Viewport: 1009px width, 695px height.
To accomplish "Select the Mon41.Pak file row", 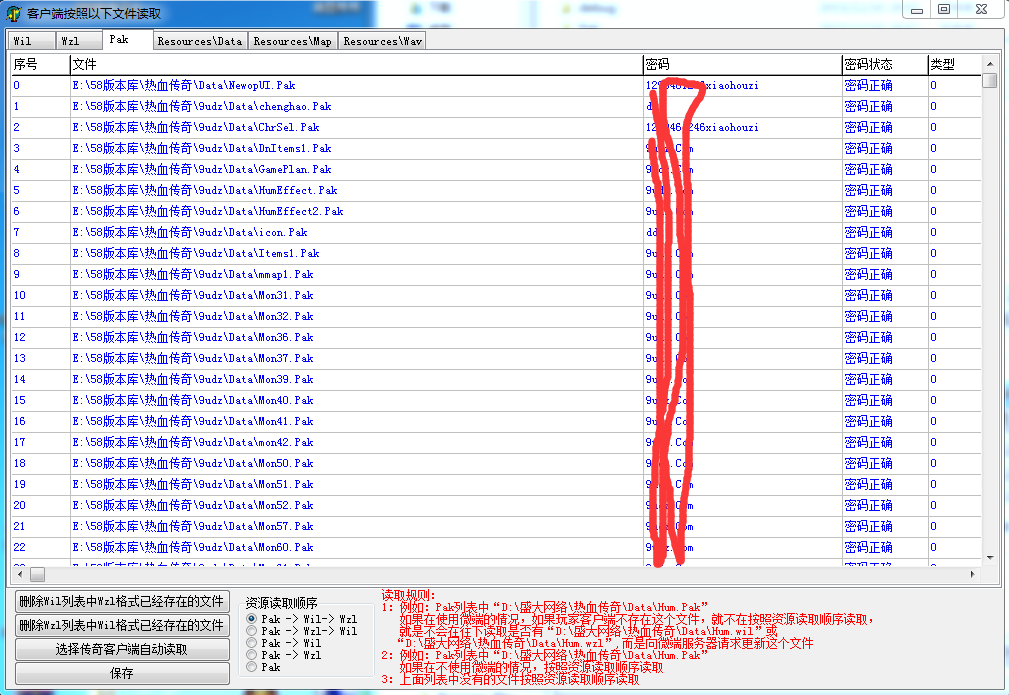I will [495, 422].
